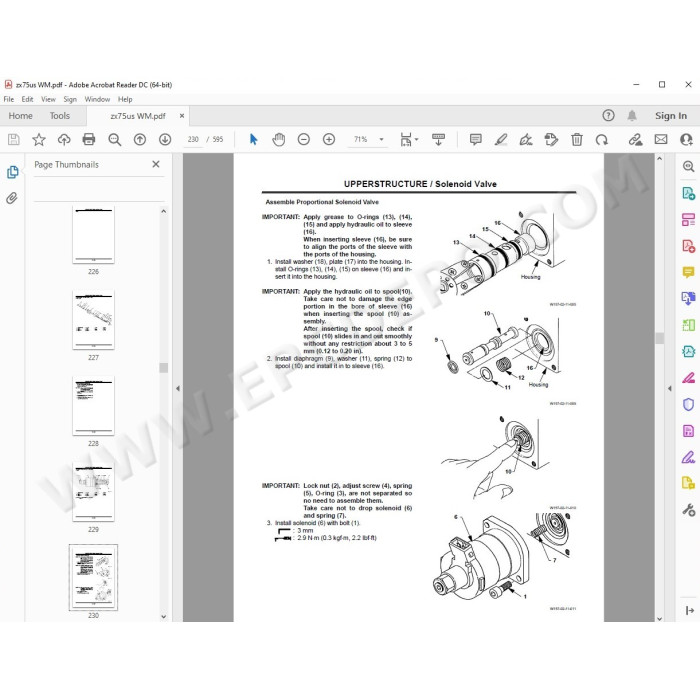Select page 228 thumbnail
The width and height of the screenshot is (700, 700).
pyautogui.click(x=93, y=406)
